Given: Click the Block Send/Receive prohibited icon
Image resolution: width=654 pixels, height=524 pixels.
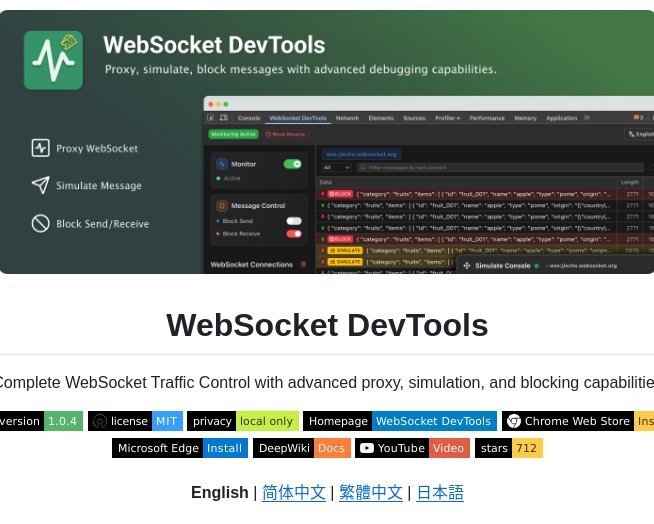Looking at the screenshot, I should [x=40, y=223].
